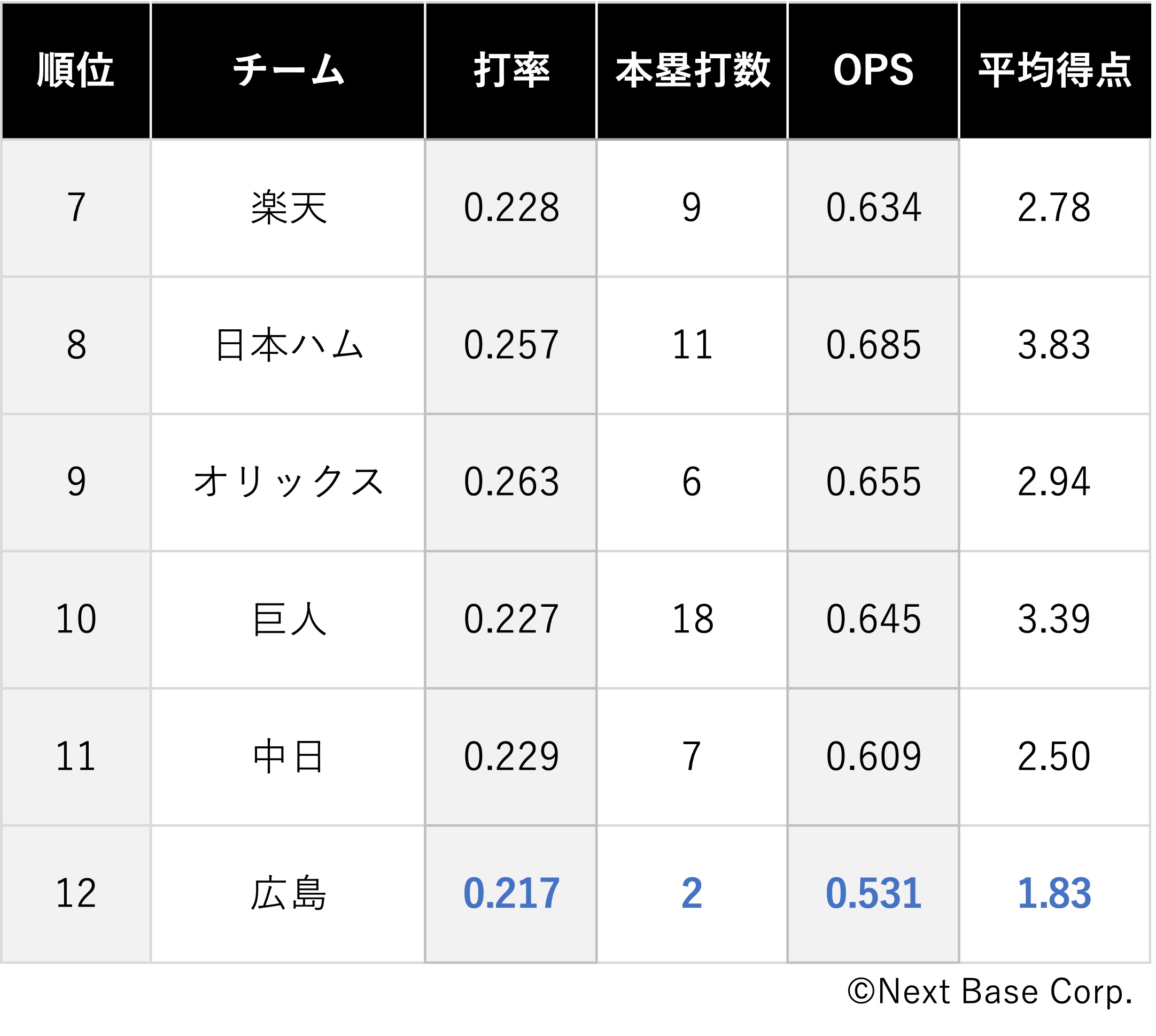Image resolution: width=1156 pixels, height=1036 pixels.
Task: Select the 楽天 team cell
Action: pos(289,208)
